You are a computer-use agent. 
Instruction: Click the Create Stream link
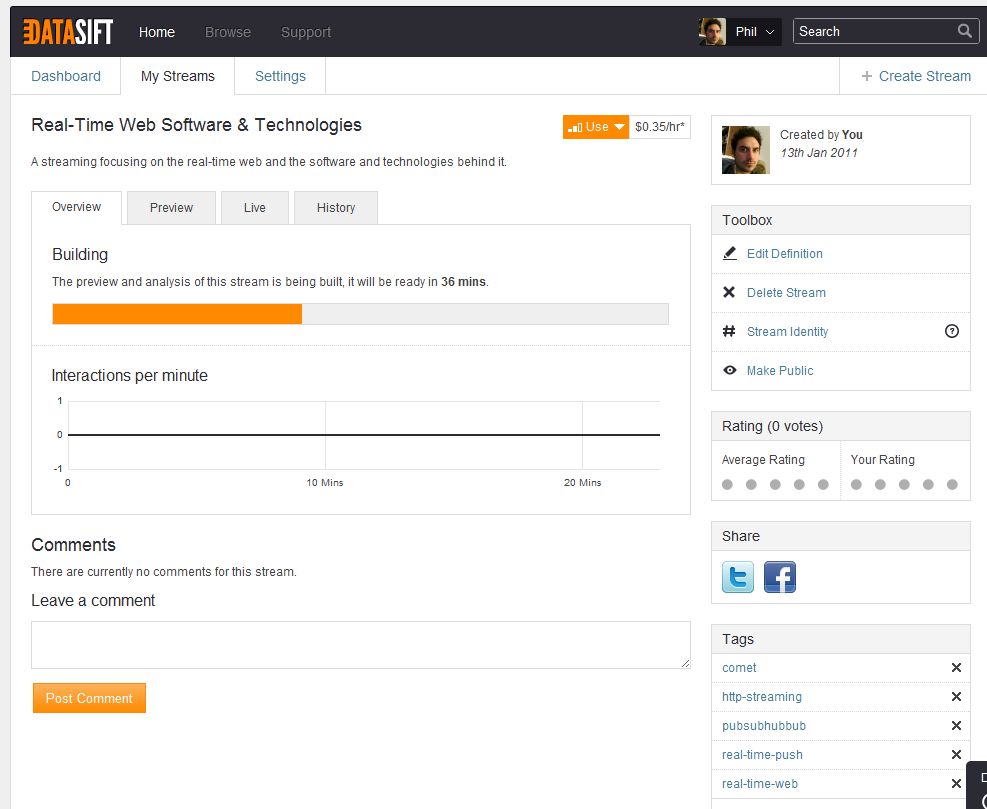pyautogui.click(x=916, y=76)
